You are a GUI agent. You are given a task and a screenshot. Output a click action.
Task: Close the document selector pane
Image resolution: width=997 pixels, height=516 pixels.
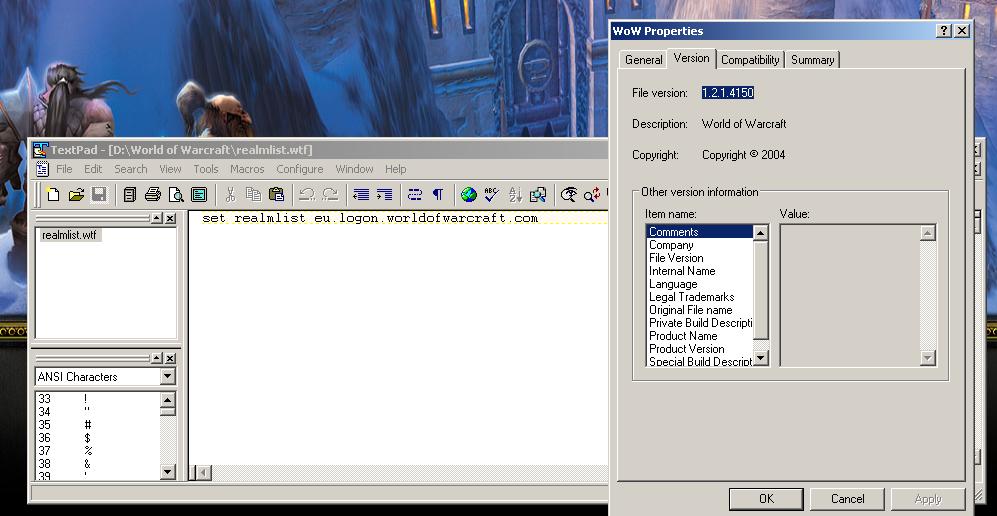170,219
